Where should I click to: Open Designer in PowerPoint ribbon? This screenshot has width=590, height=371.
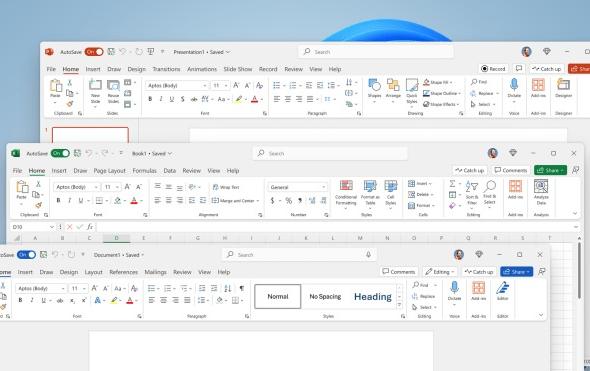pyautogui.click(x=563, y=88)
